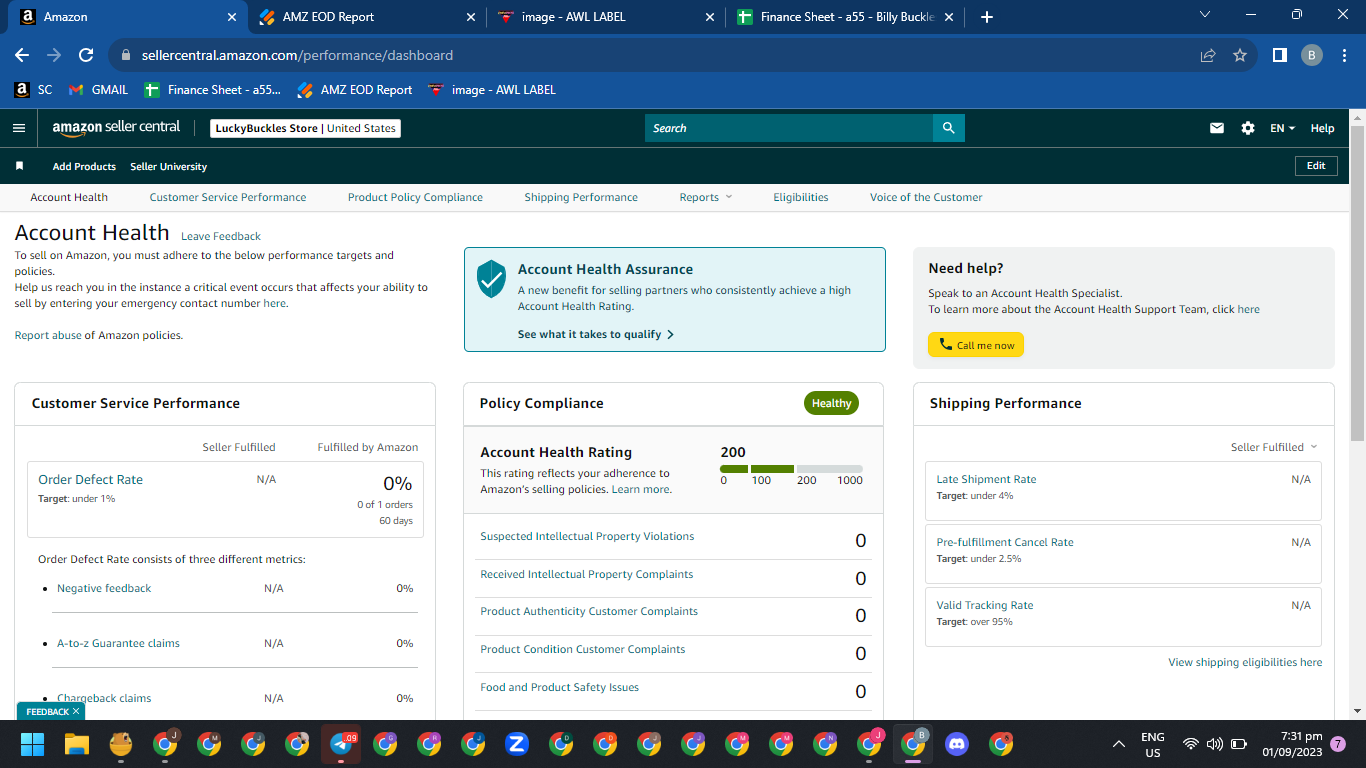The image size is (1366, 768).
Task: Open the LuckyBuckles Store marketplace selector
Action: pos(306,128)
